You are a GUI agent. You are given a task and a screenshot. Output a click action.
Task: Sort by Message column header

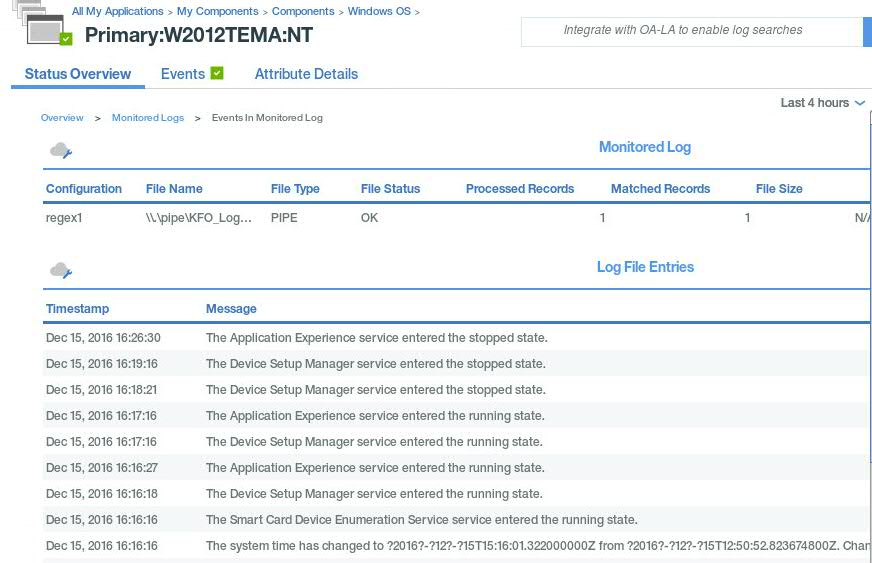[x=231, y=309]
